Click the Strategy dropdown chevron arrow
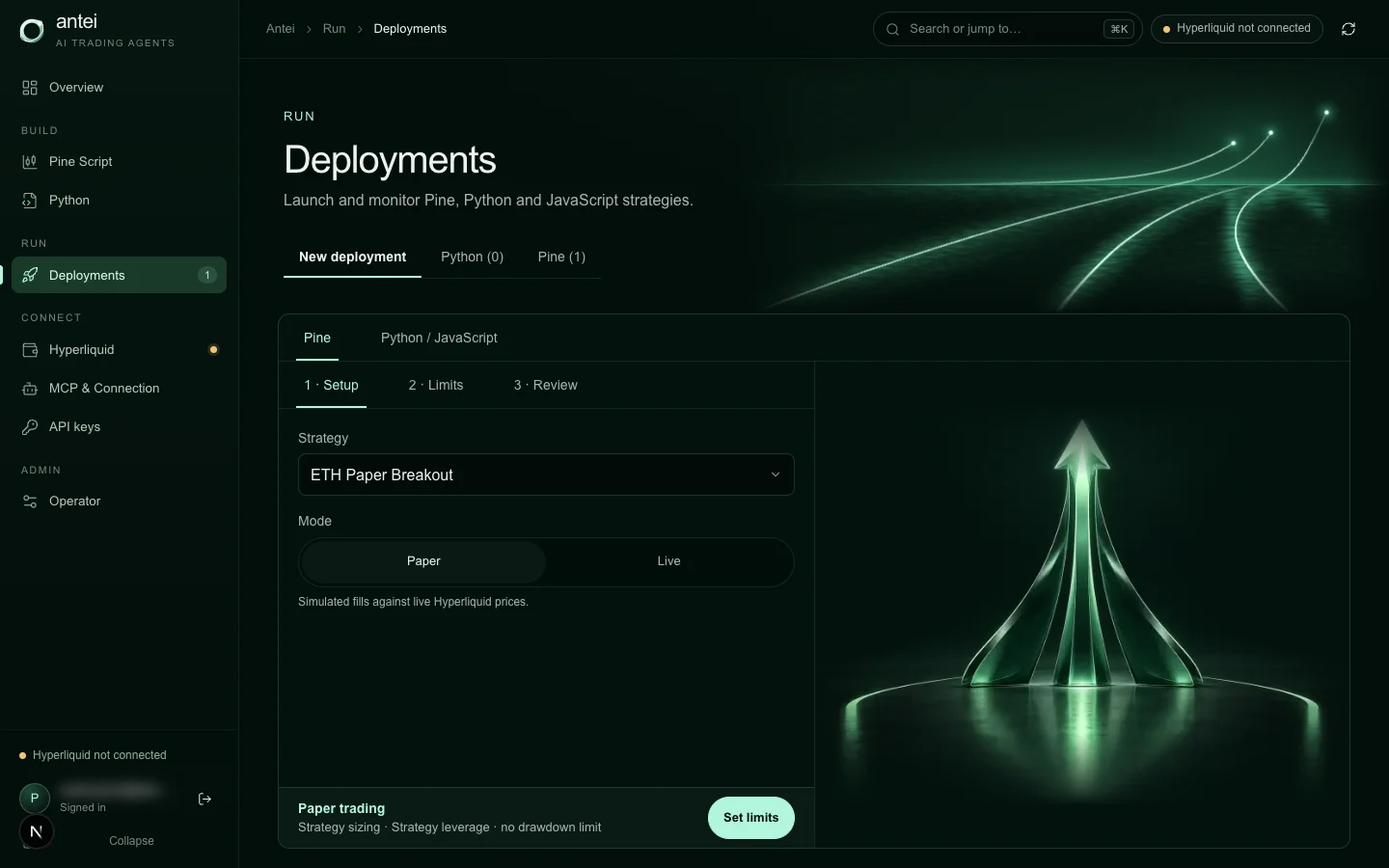The image size is (1389, 868). coord(776,475)
